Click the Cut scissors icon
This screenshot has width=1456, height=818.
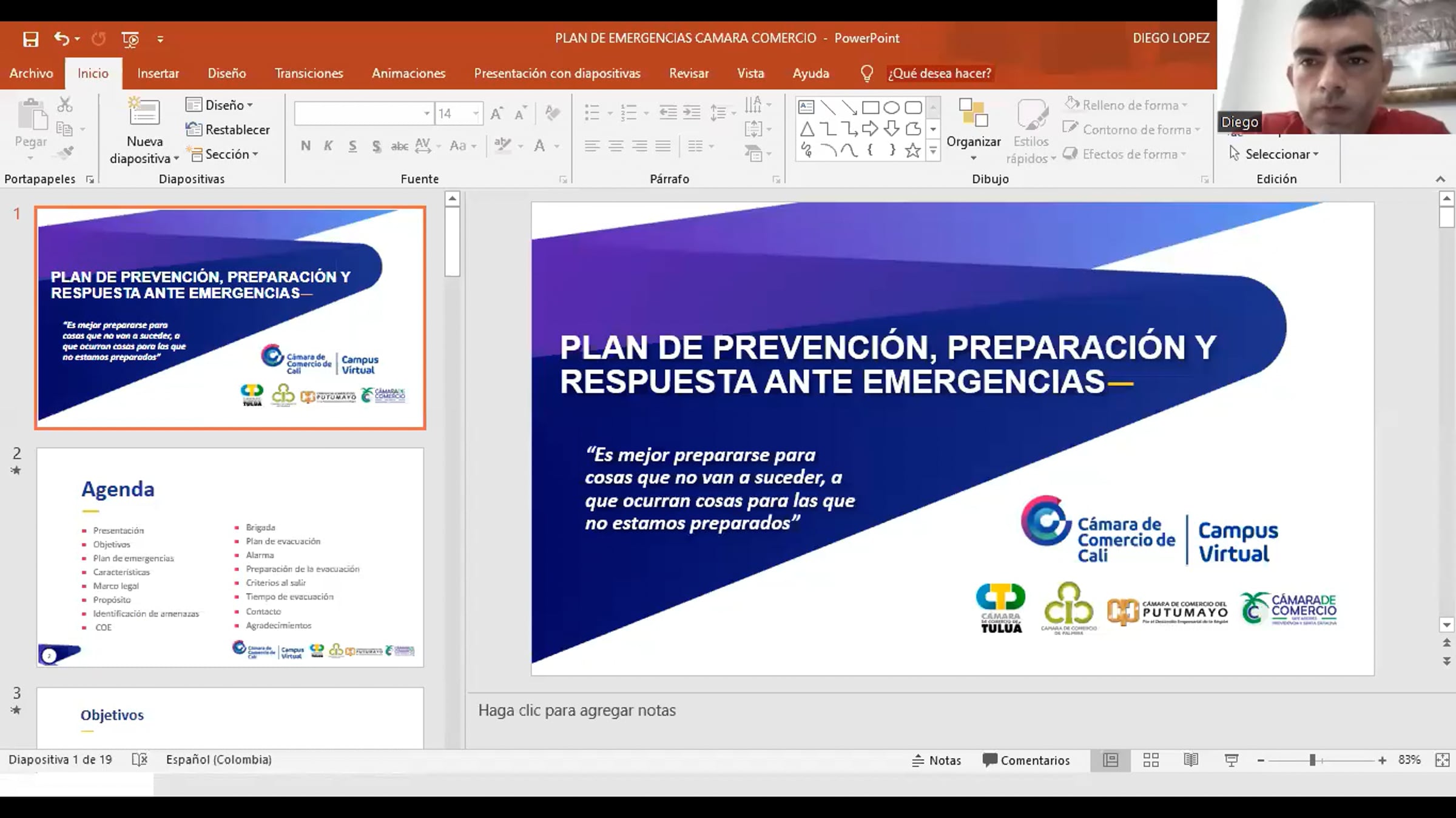coord(65,105)
